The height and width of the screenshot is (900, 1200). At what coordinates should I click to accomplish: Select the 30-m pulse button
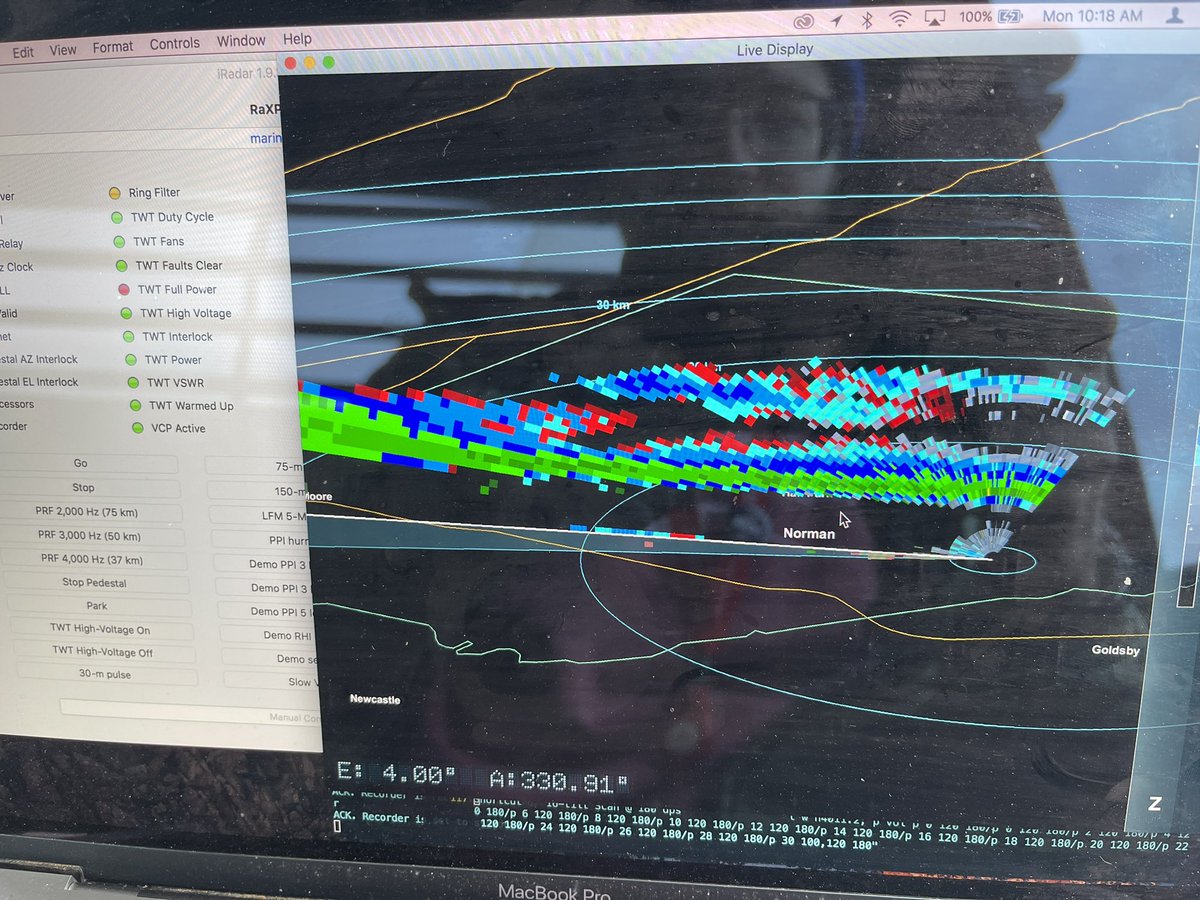click(x=105, y=675)
